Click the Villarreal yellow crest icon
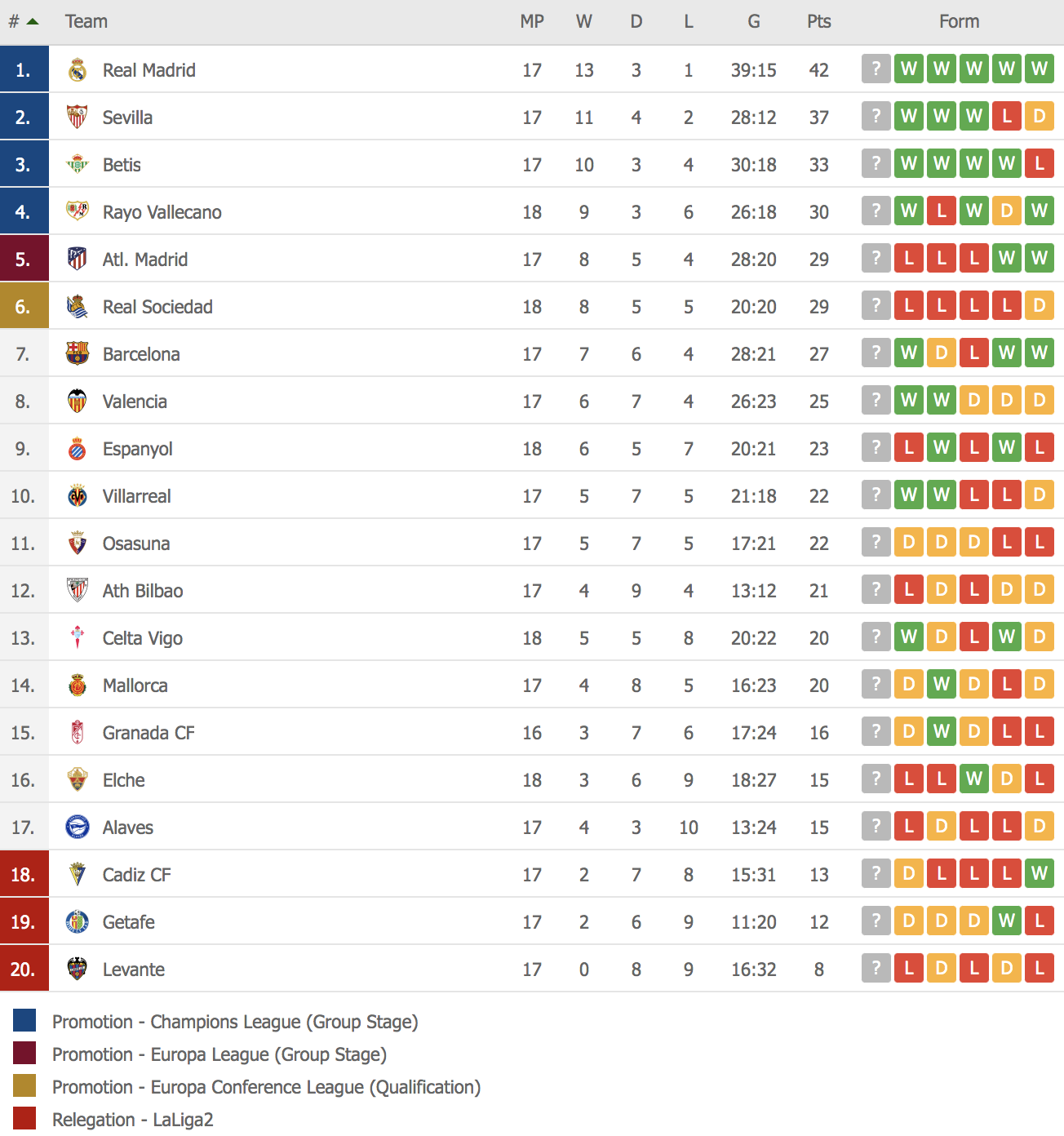1064x1136 pixels. [x=78, y=496]
